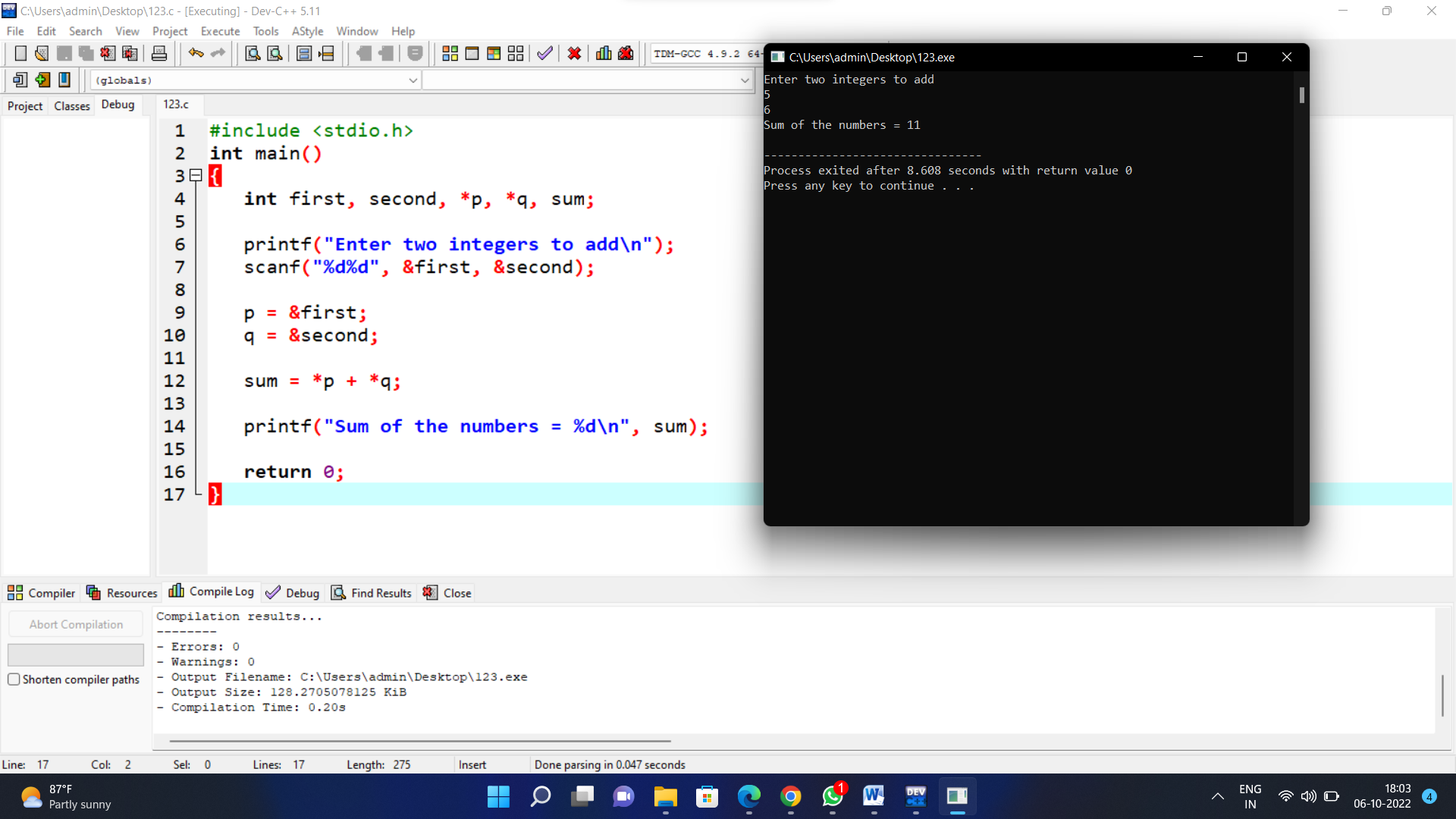
Task: Click the horizontal scrollbar under the compile log
Action: coord(417,741)
